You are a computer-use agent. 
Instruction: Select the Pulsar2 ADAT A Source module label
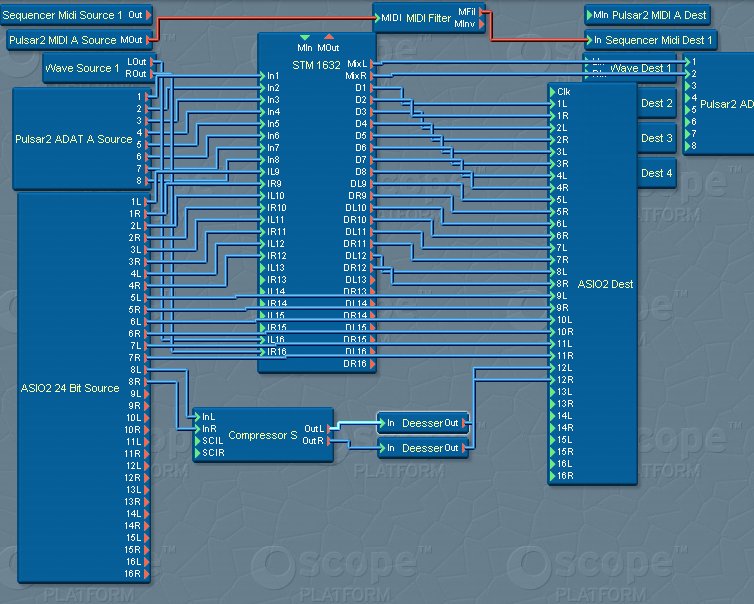[x=74, y=139]
